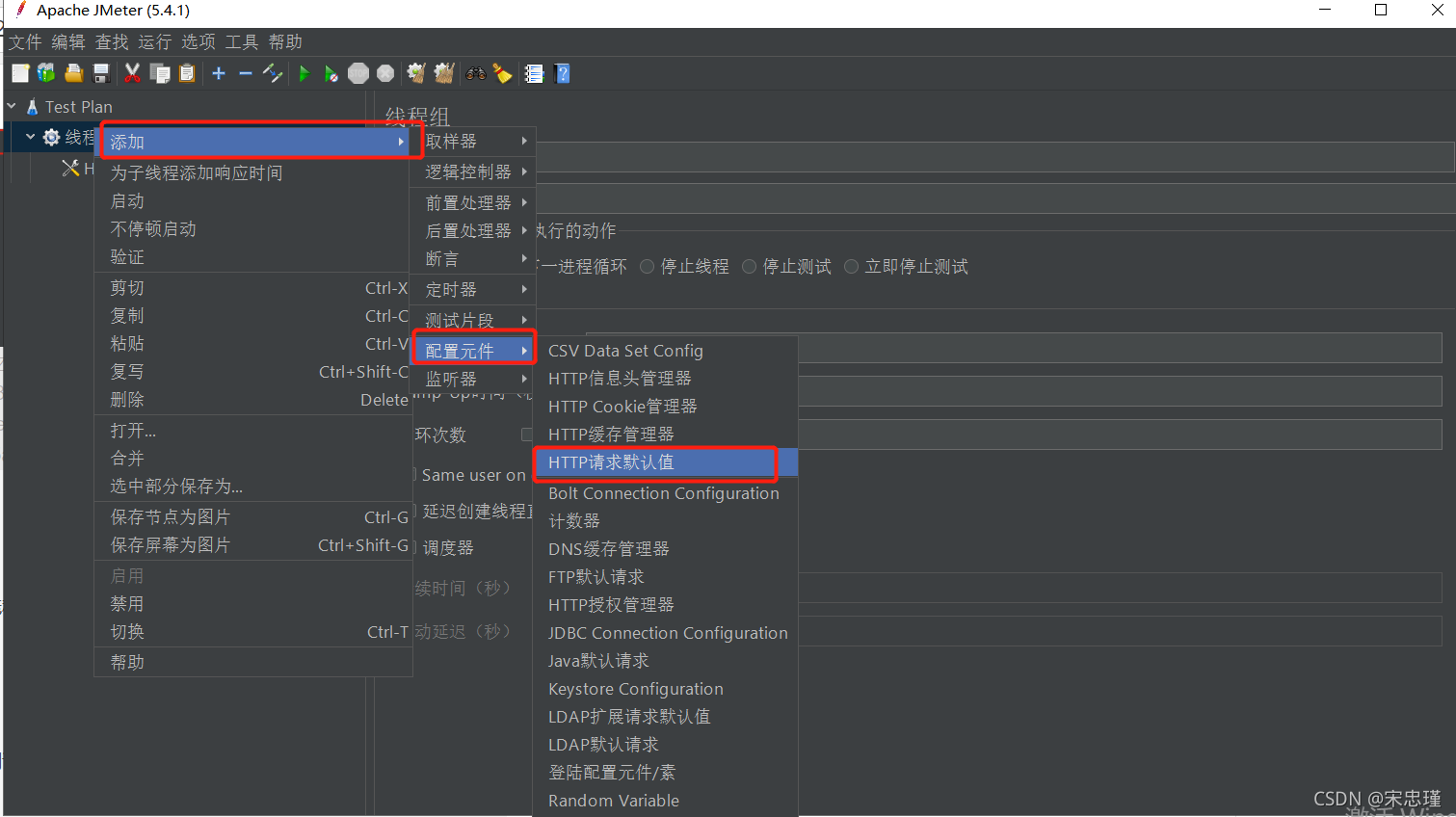1456x817 pixels.
Task: Expand the 前置处理器 submenu
Action: (x=473, y=202)
